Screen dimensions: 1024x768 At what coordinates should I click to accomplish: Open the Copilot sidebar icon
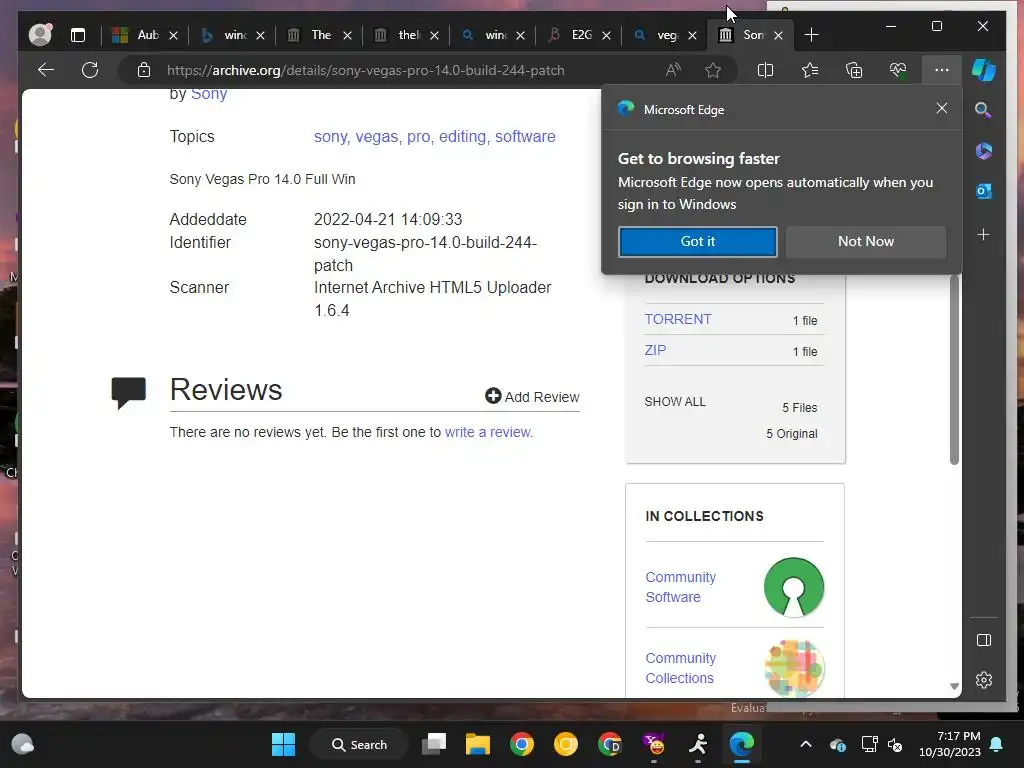[x=984, y=70]
